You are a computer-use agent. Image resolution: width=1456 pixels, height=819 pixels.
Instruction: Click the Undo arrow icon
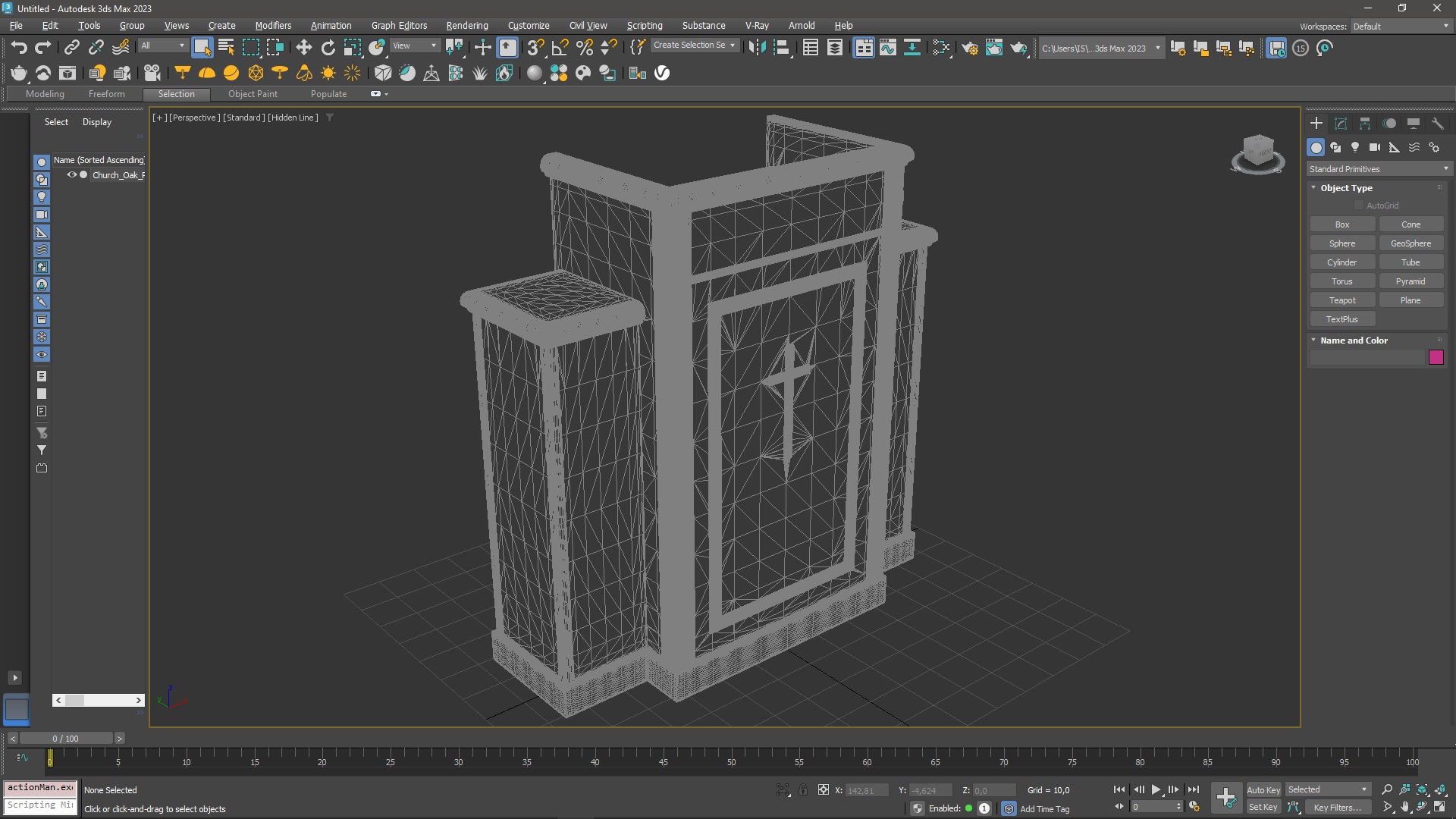19,48
